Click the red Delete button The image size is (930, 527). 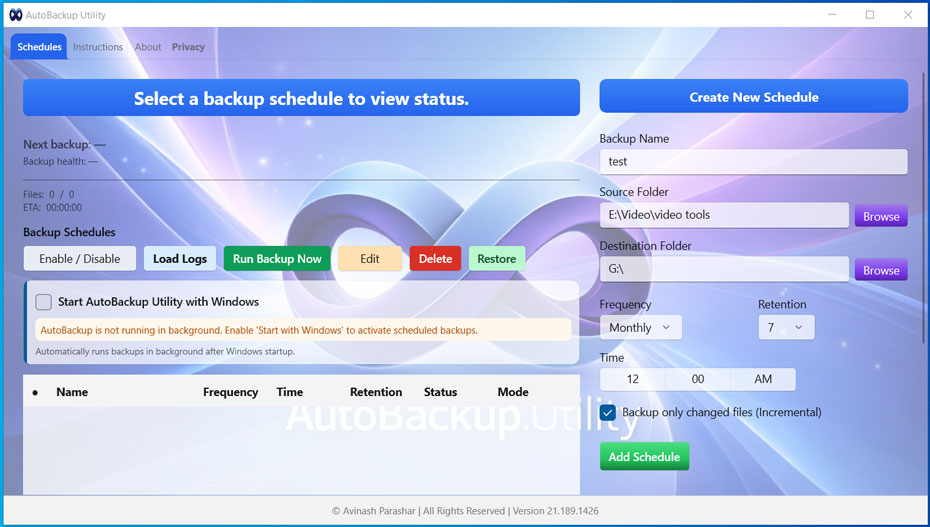coord(435,258)
